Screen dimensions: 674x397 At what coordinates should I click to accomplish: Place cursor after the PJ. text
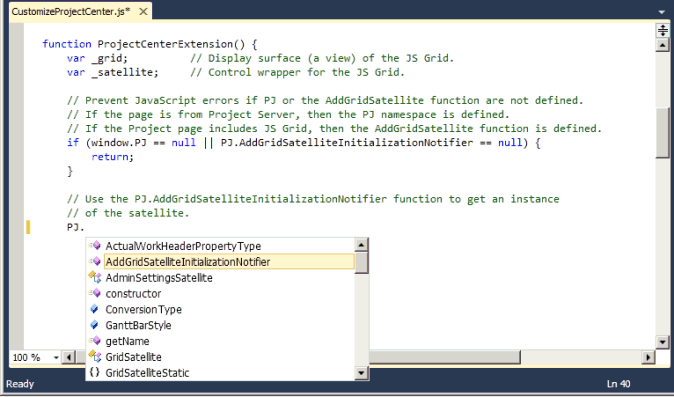click(85, 227)
